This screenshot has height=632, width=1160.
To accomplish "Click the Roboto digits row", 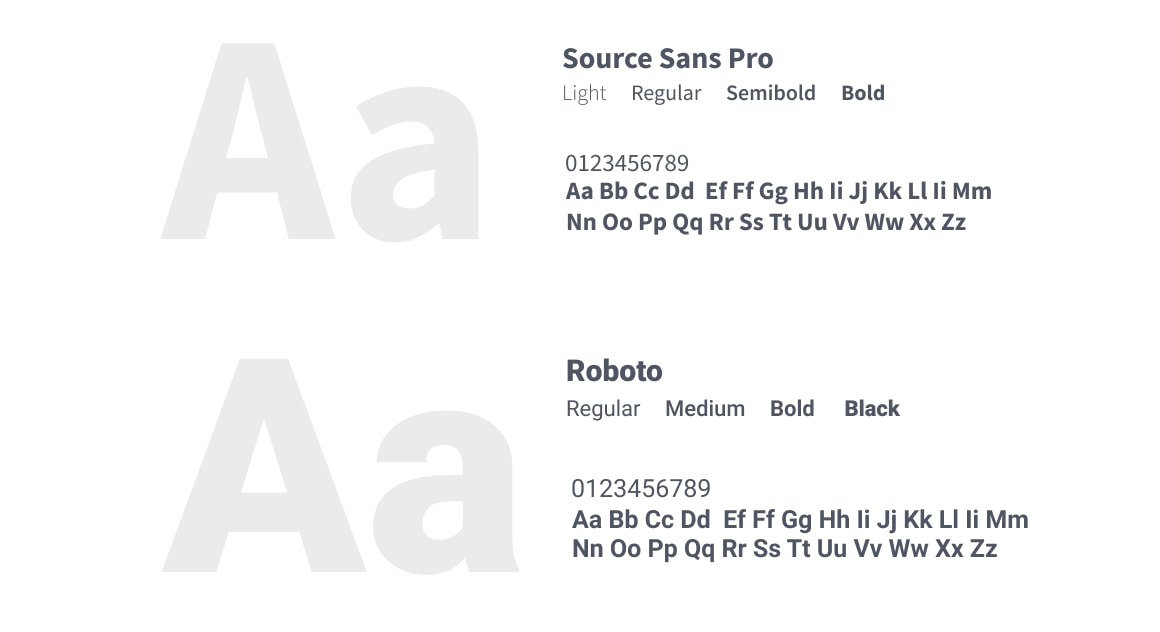I will pyautogui.click(x=641, y=488).
